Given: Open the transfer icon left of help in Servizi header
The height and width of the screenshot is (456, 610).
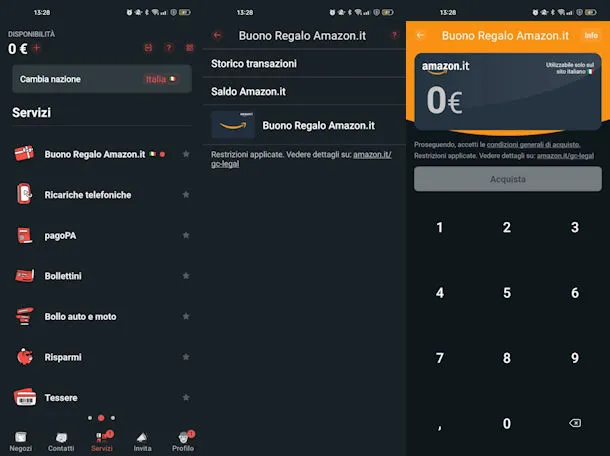Looking at the screenshot, I should [x=148, y=48].
